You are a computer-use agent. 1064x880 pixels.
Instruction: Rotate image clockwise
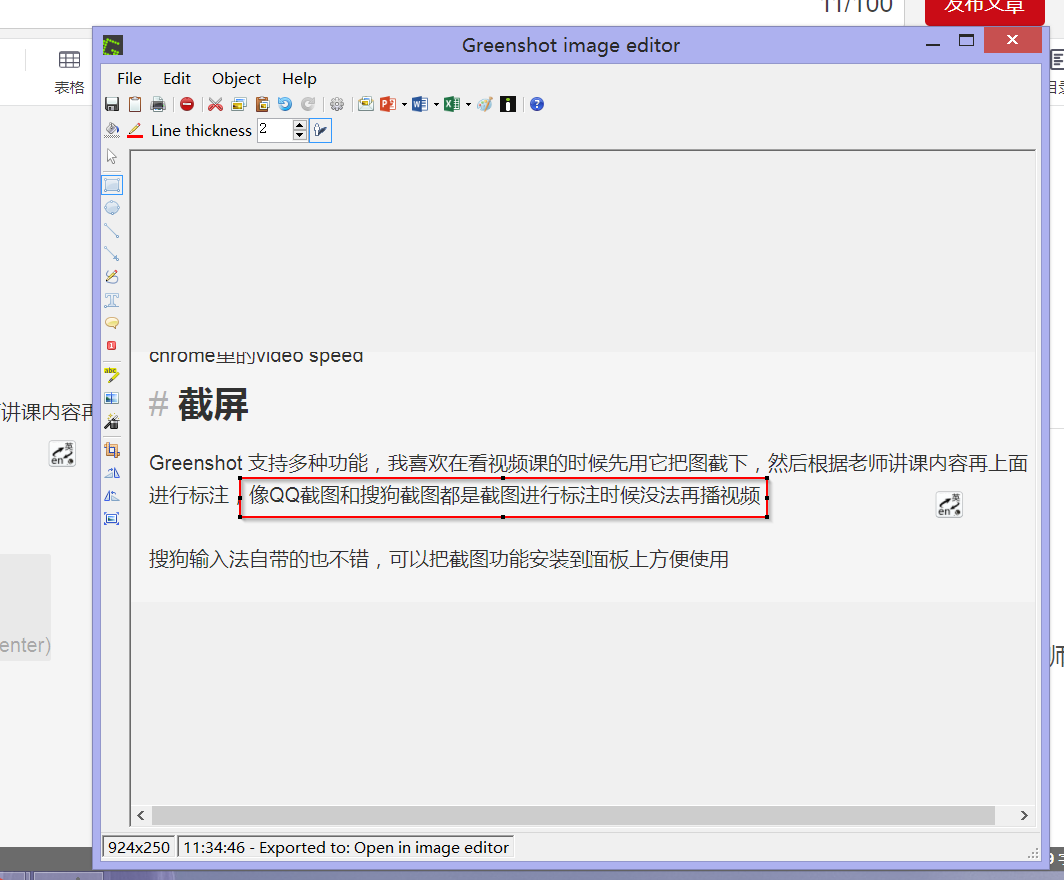[x=112, y=473]
